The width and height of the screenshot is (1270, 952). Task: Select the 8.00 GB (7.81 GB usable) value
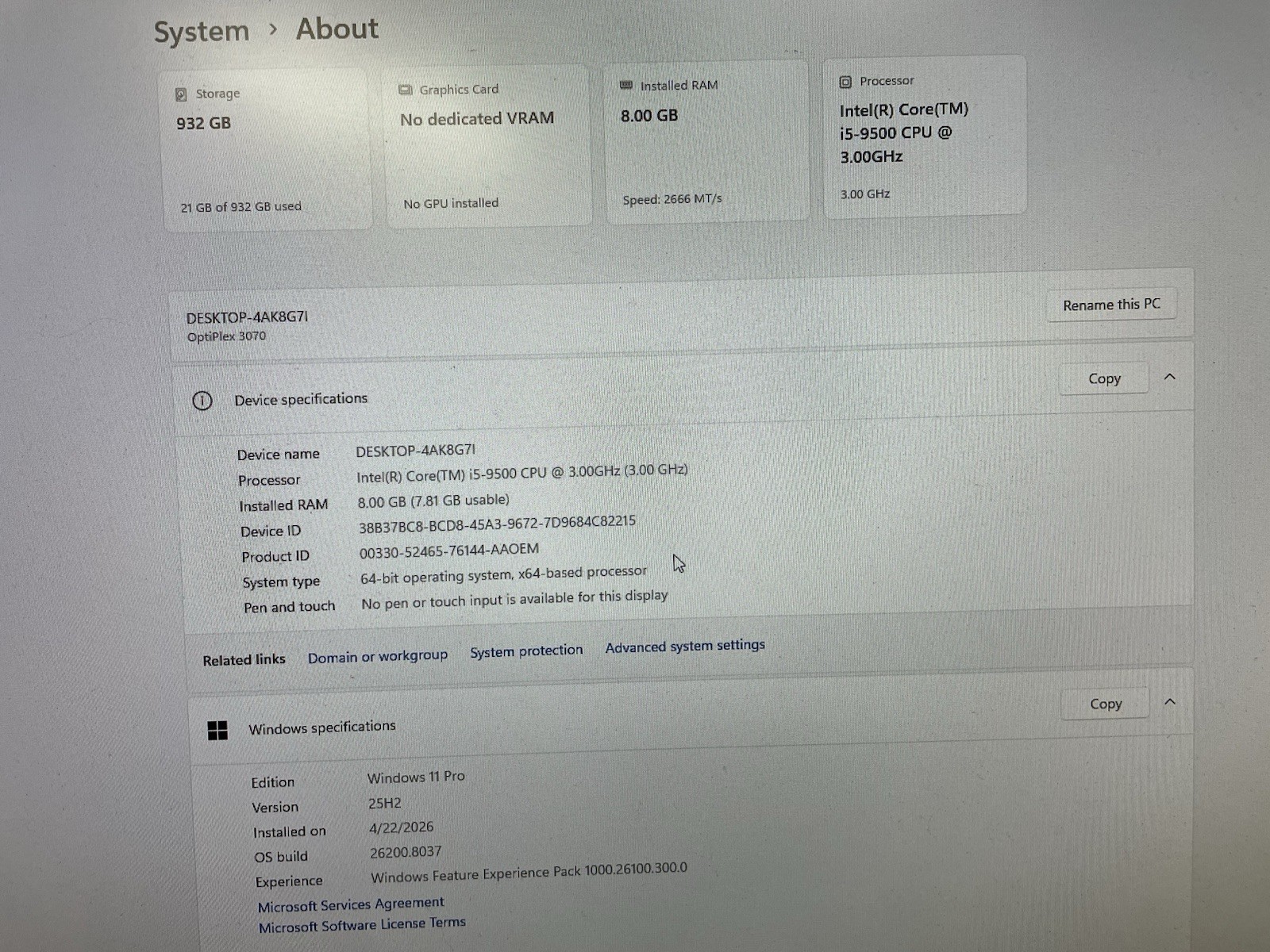coord(433,501)
